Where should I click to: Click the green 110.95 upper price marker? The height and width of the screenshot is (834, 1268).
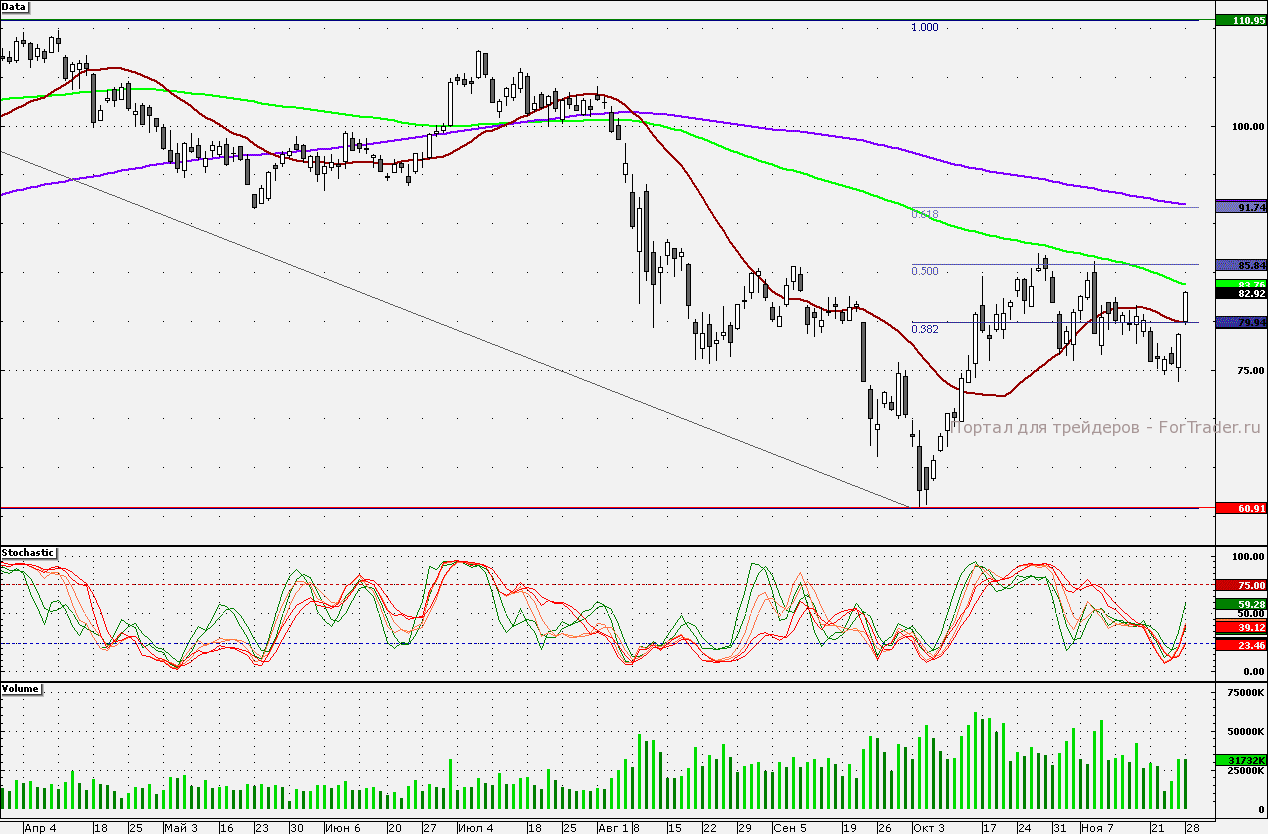pos(1241,18)
